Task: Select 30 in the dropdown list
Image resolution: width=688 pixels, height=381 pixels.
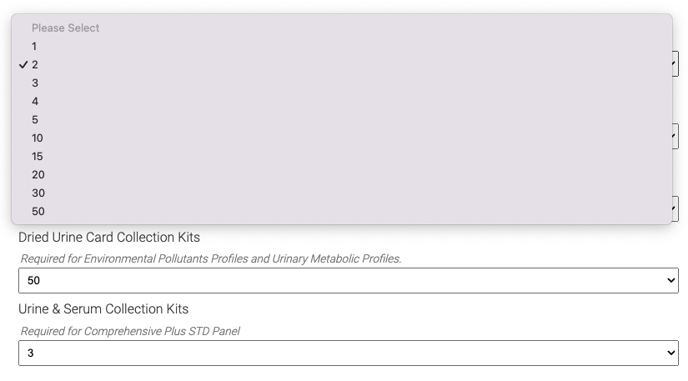Action: click(x=342, y=193)
